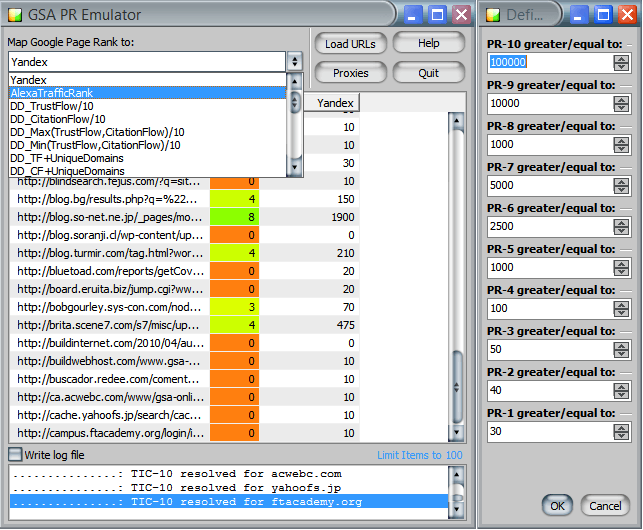Click the Defi... window title bar icon

tap(493, 15)
